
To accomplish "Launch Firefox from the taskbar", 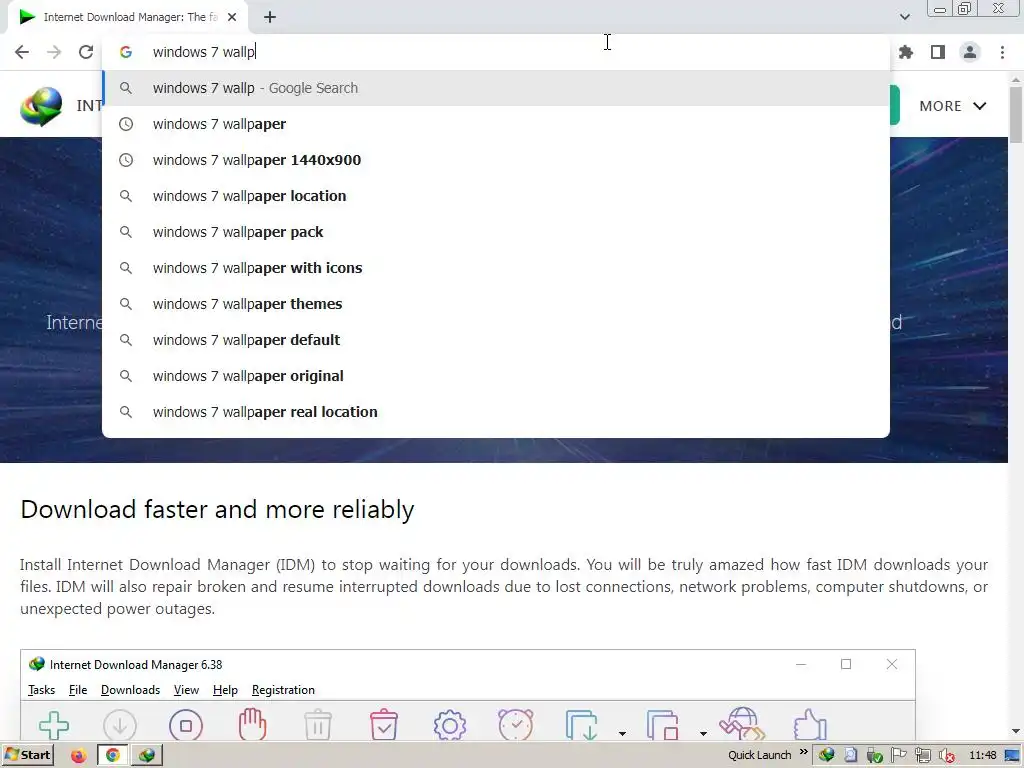I will (78, 756).
